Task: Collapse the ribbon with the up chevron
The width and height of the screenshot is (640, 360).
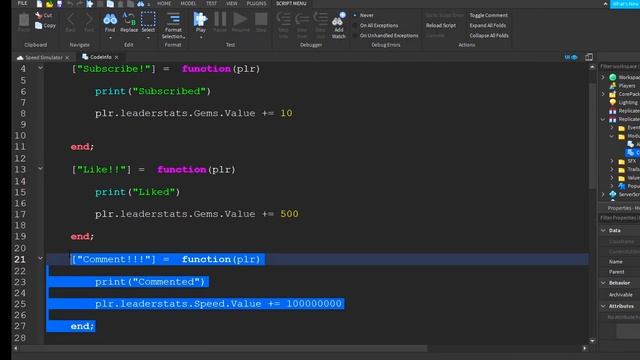Action: (605, 4)
